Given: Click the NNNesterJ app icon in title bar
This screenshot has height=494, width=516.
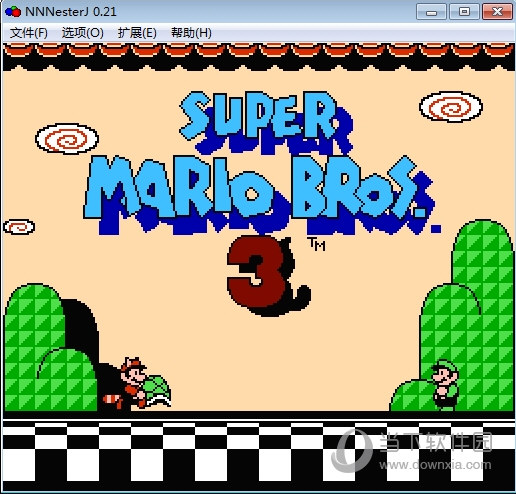Looking at the screenshot, I should coord(13,12).
